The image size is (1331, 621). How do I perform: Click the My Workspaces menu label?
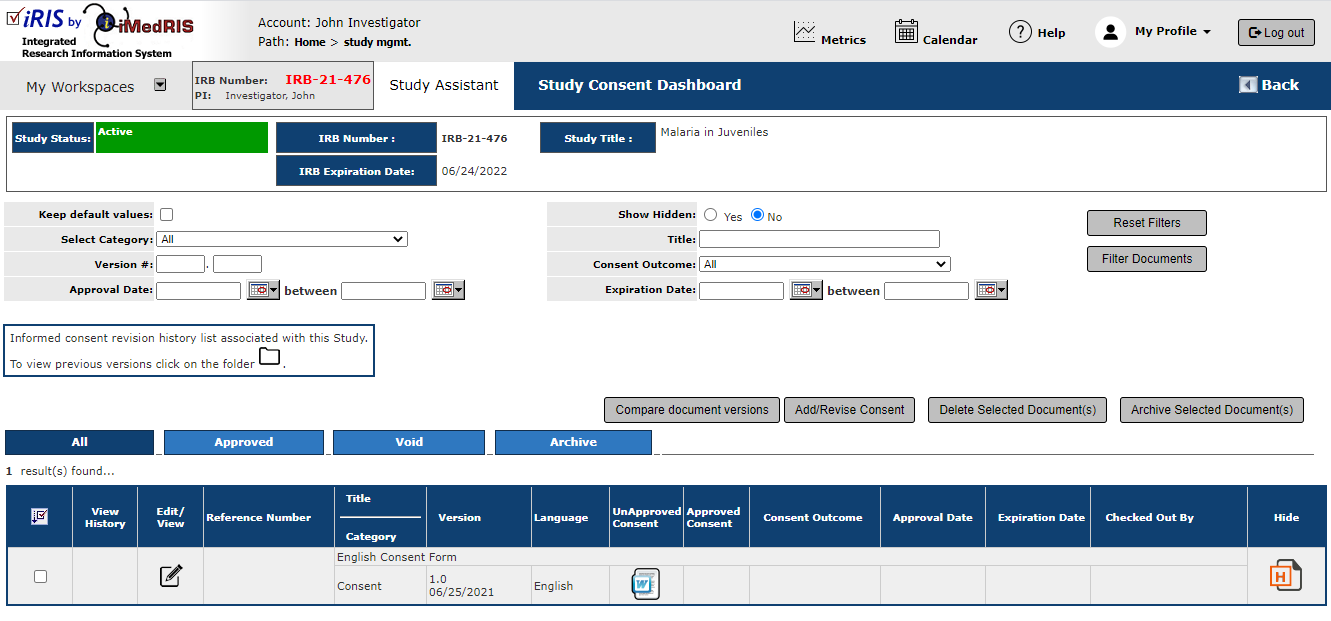pos(80,87)
